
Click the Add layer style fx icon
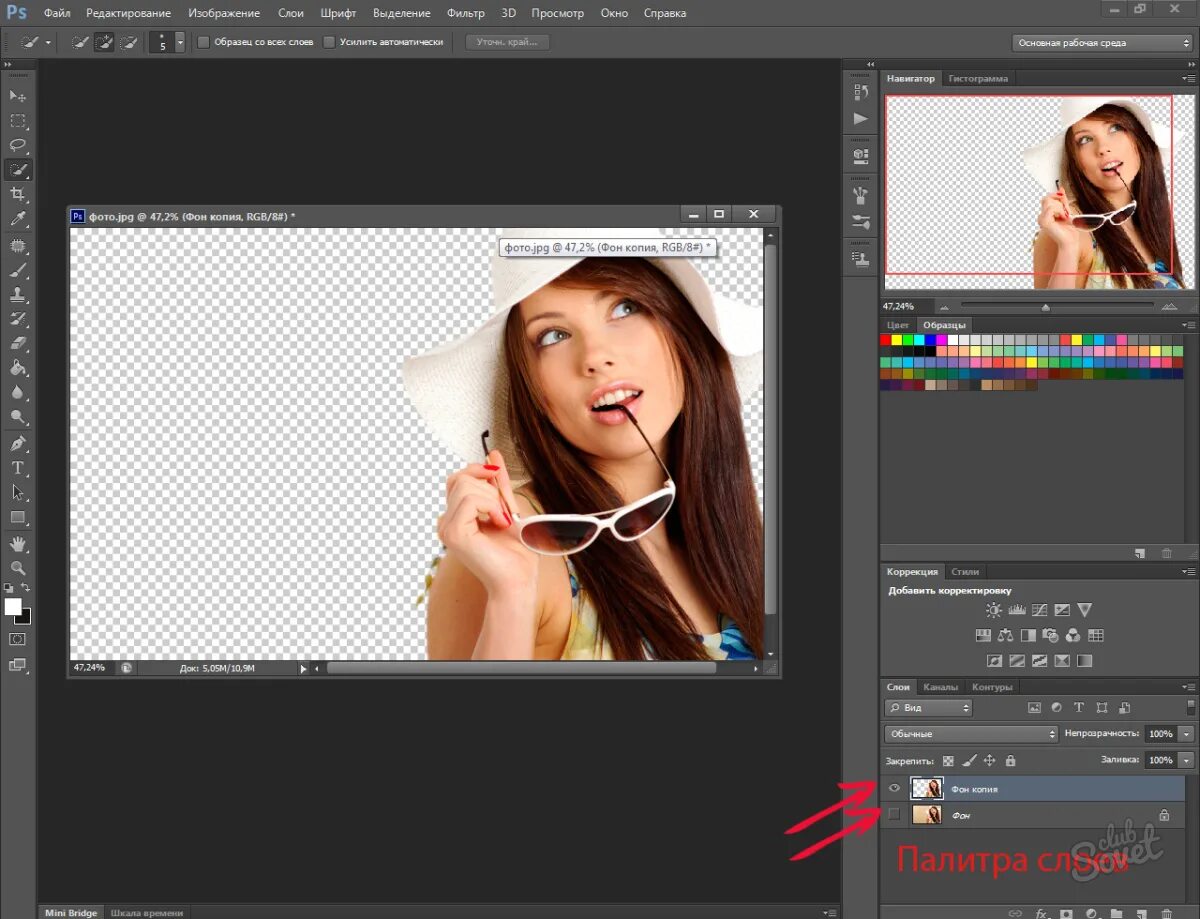click(x=1041, y=914)
